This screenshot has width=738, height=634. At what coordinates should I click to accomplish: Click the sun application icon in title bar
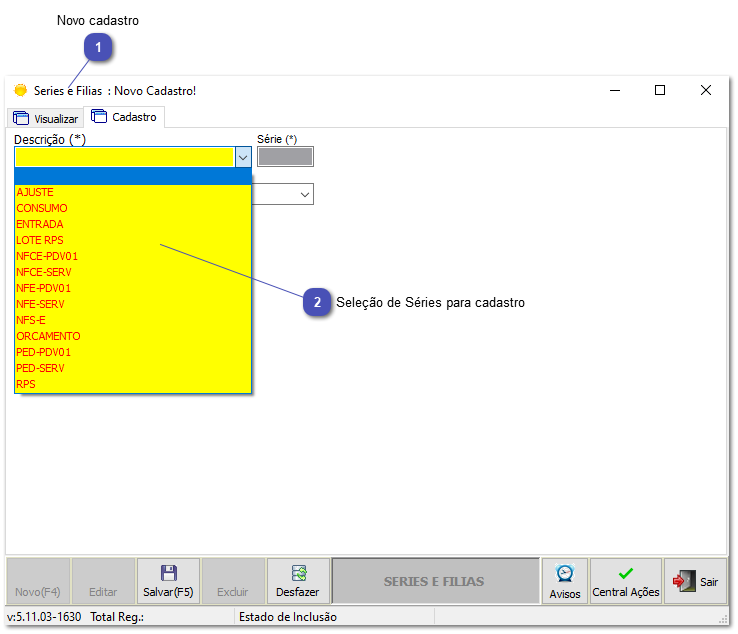point(21,90)
